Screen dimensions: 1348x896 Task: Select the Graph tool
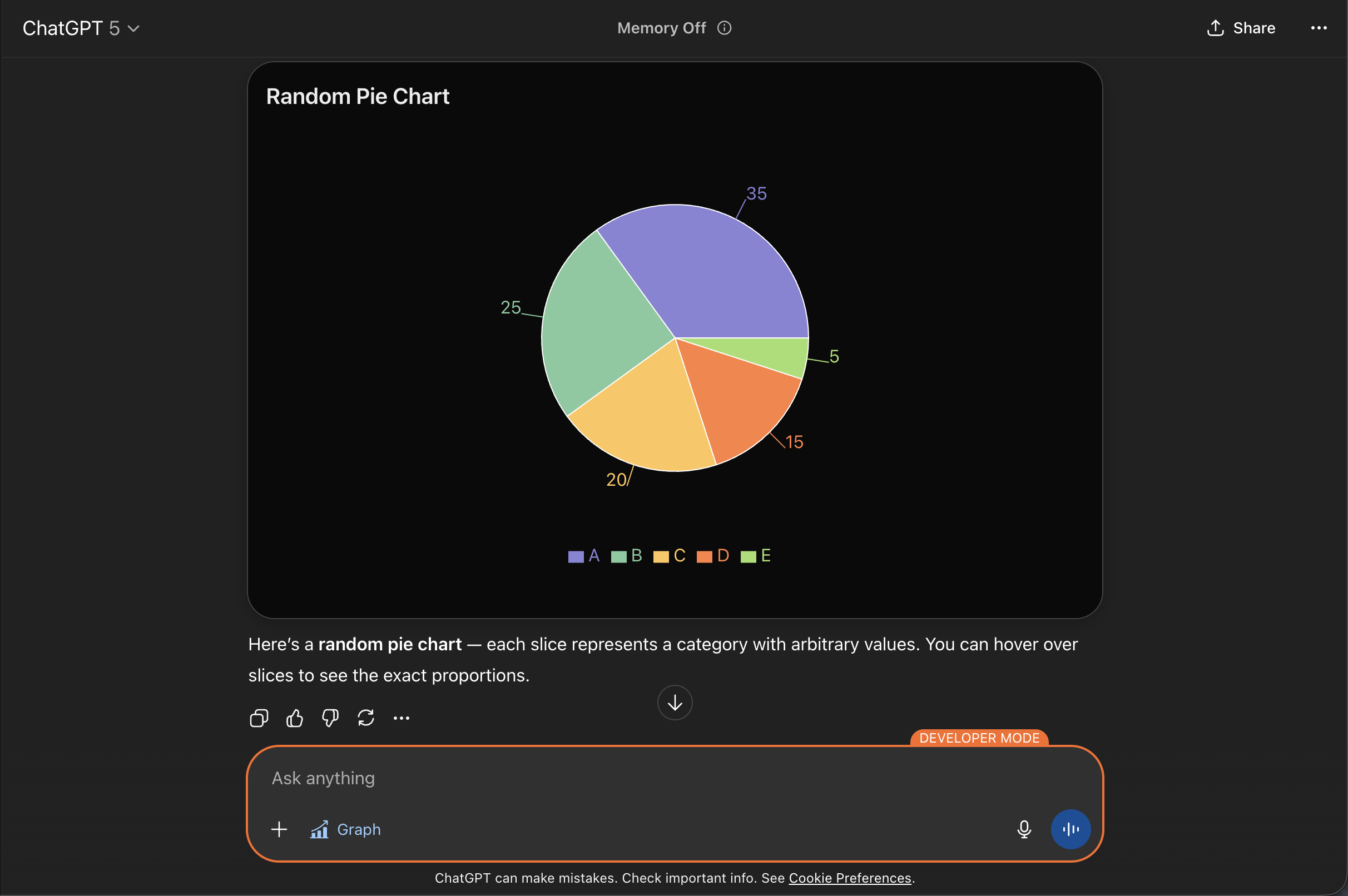pos(346,829)
